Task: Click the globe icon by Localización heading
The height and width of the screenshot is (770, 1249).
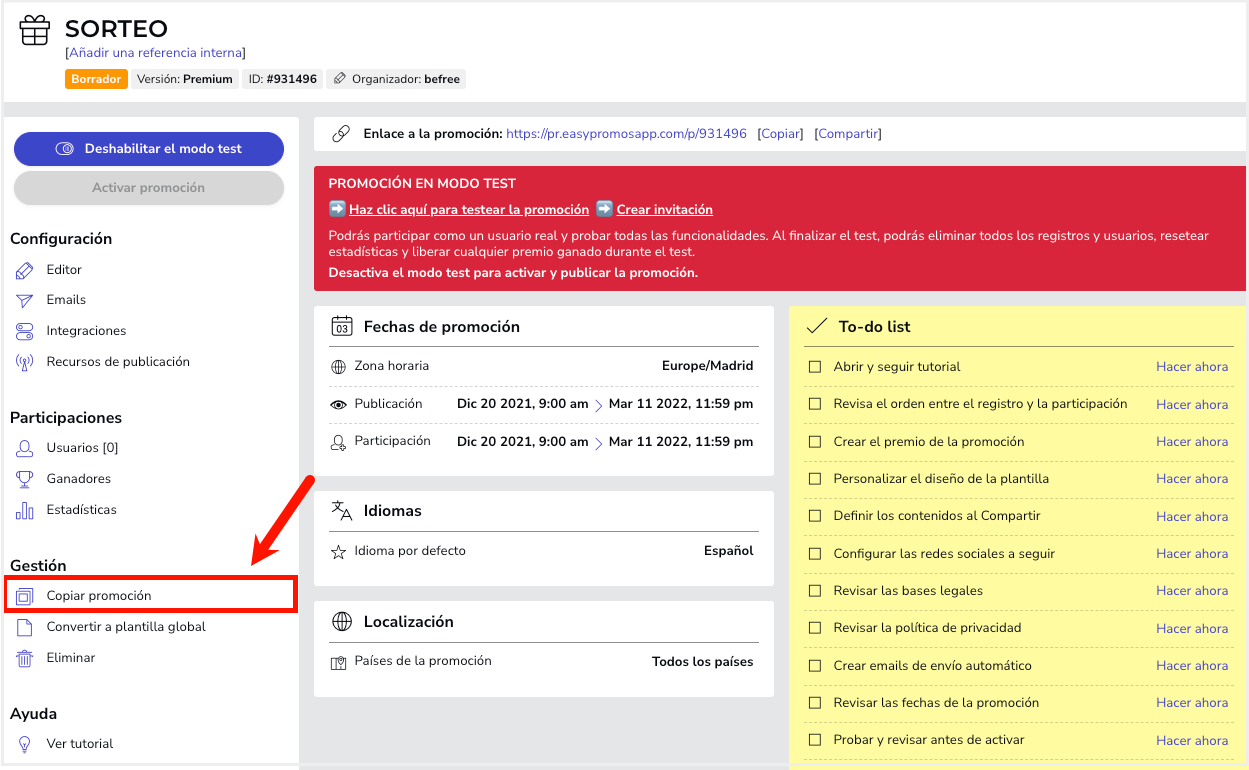Action: 342,621
